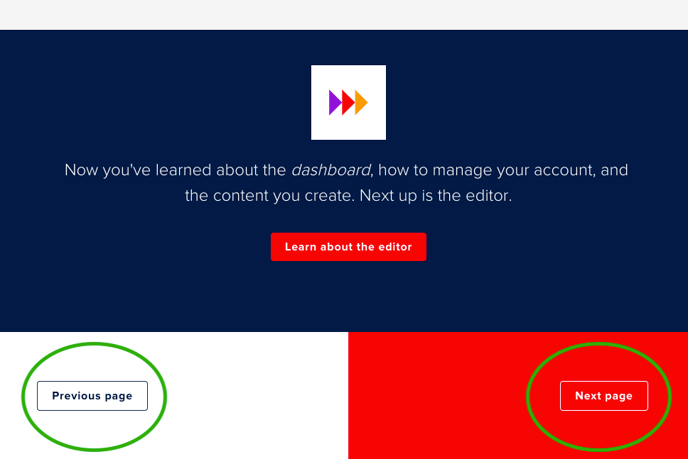Click the three-arrow logo icon
The height and width of the screenshot is (459, 688).
[x=348, y=102]
